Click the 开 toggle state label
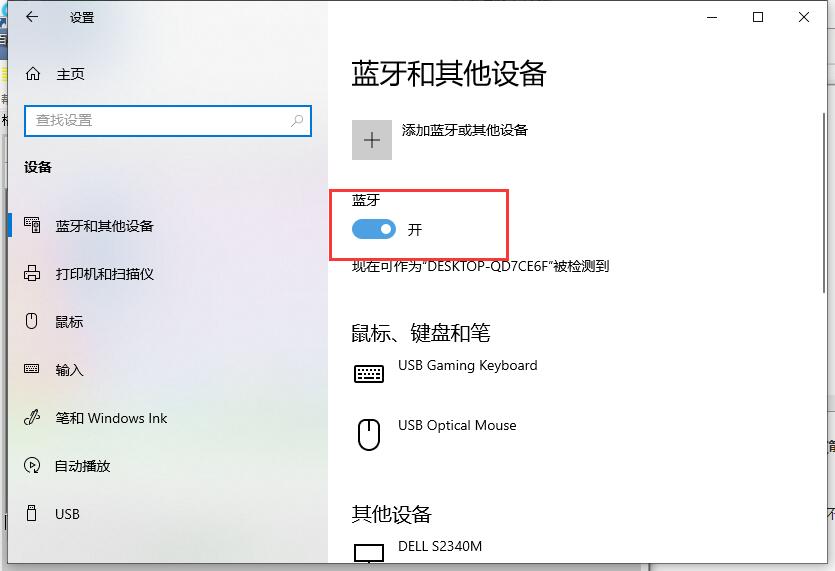835x571 pixels. pyautogui.click(x=415, y=230)
